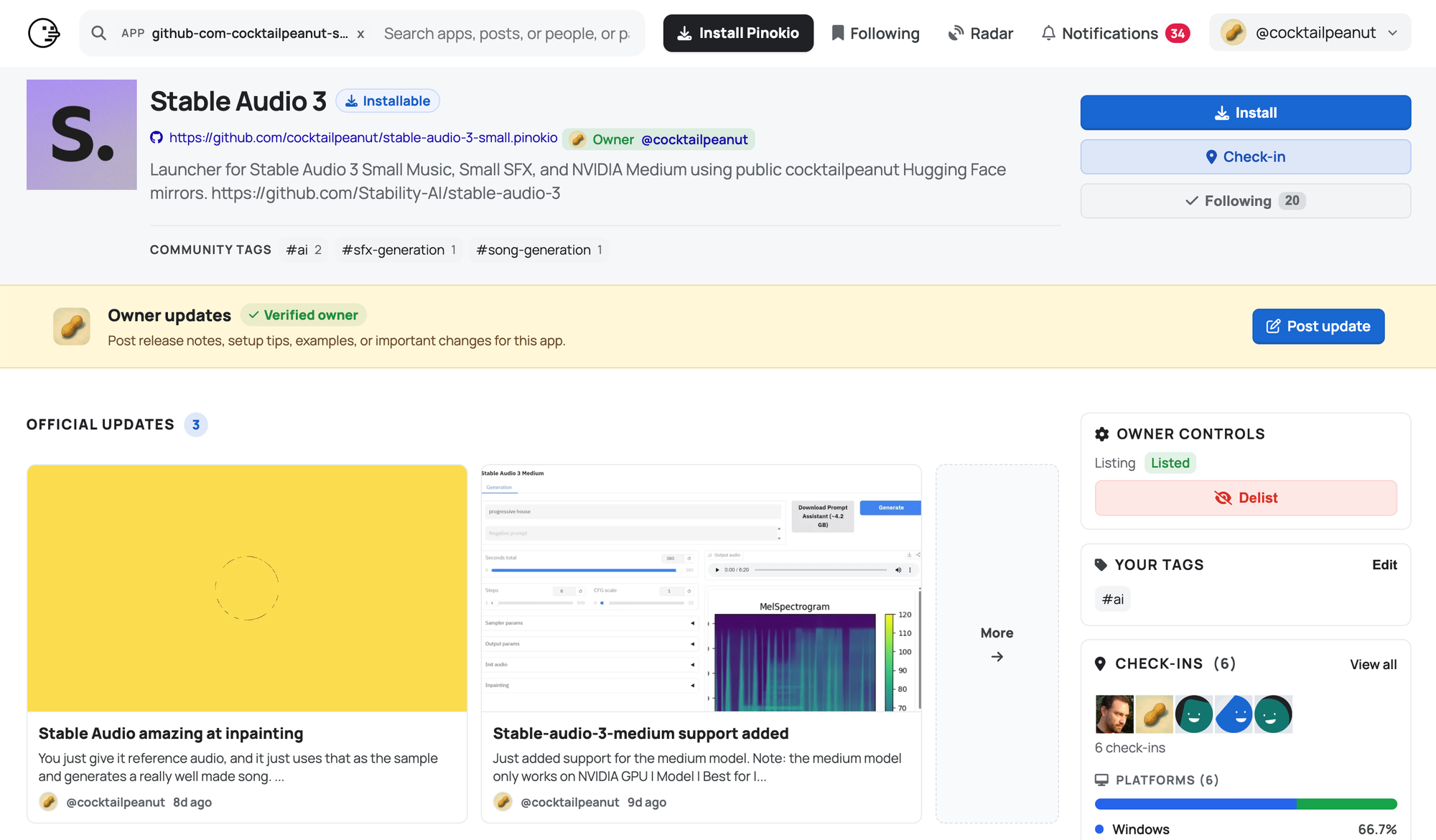Click the Post update button
Screen dimensions: 1436x840
[x=1318, y=327]
